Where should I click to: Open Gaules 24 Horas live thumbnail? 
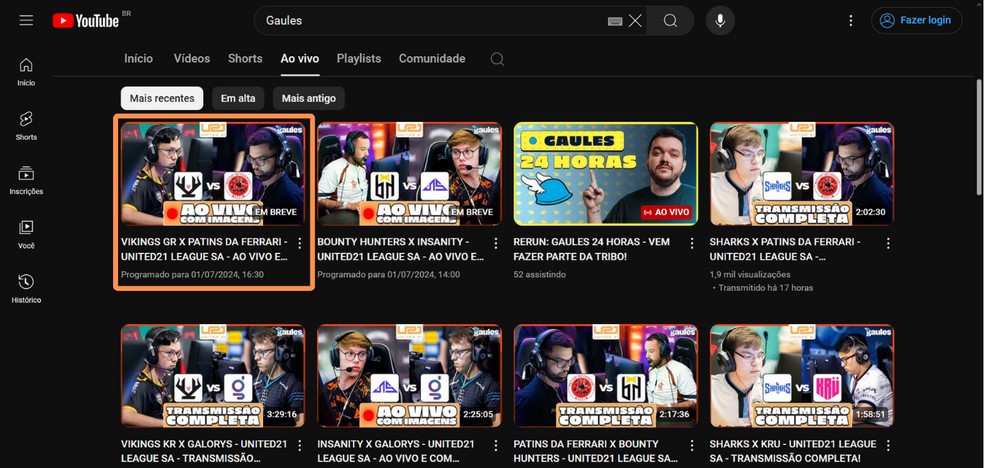click(606, 174)
